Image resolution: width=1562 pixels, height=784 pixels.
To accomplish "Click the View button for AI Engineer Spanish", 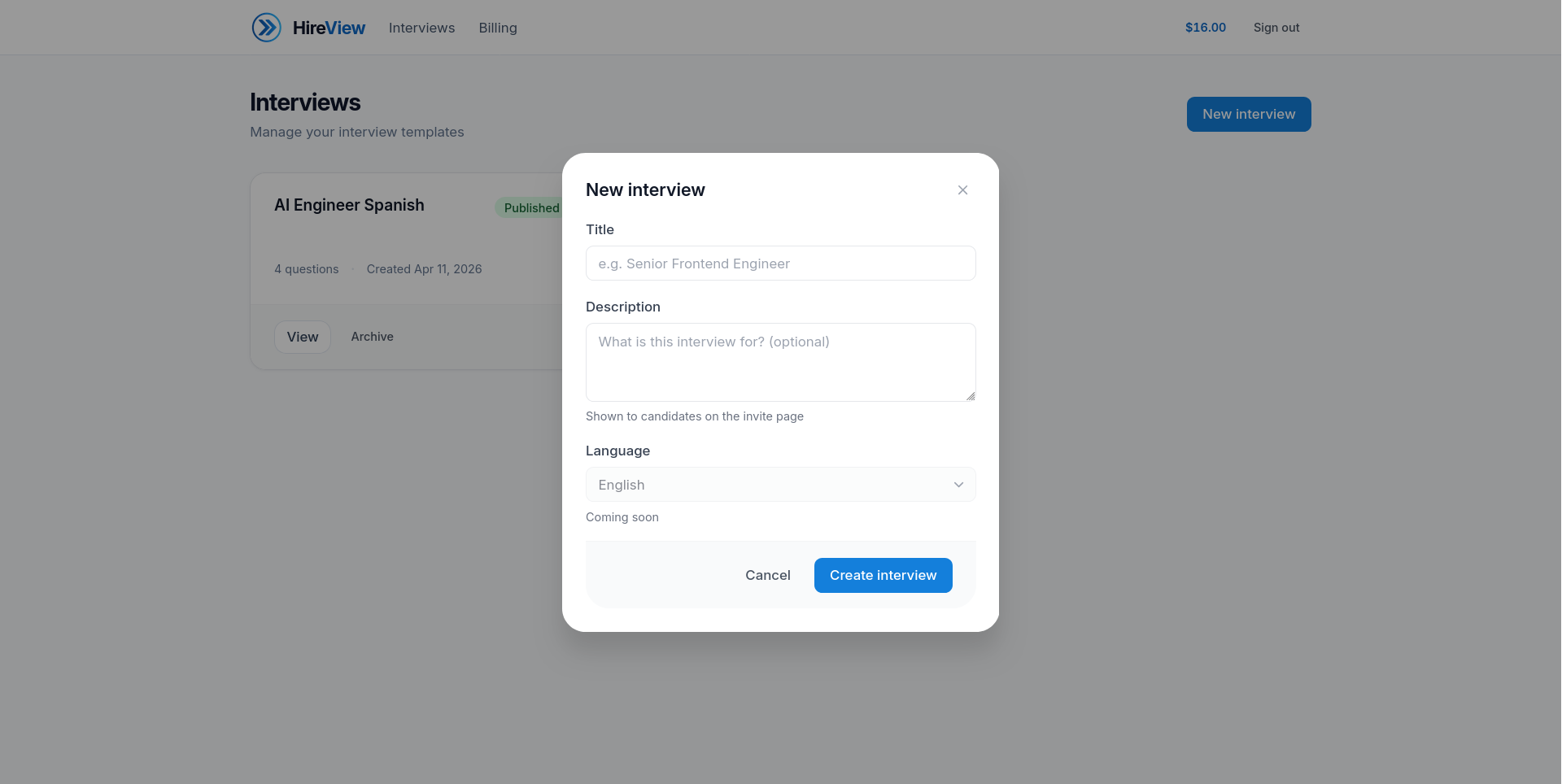I will 302,336.
